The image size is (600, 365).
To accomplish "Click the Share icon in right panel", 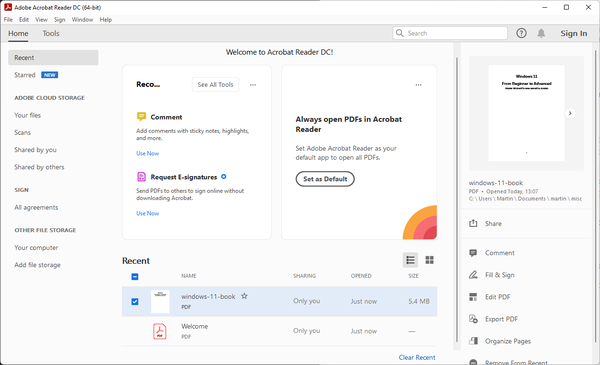I will click(x=473, y=223).
